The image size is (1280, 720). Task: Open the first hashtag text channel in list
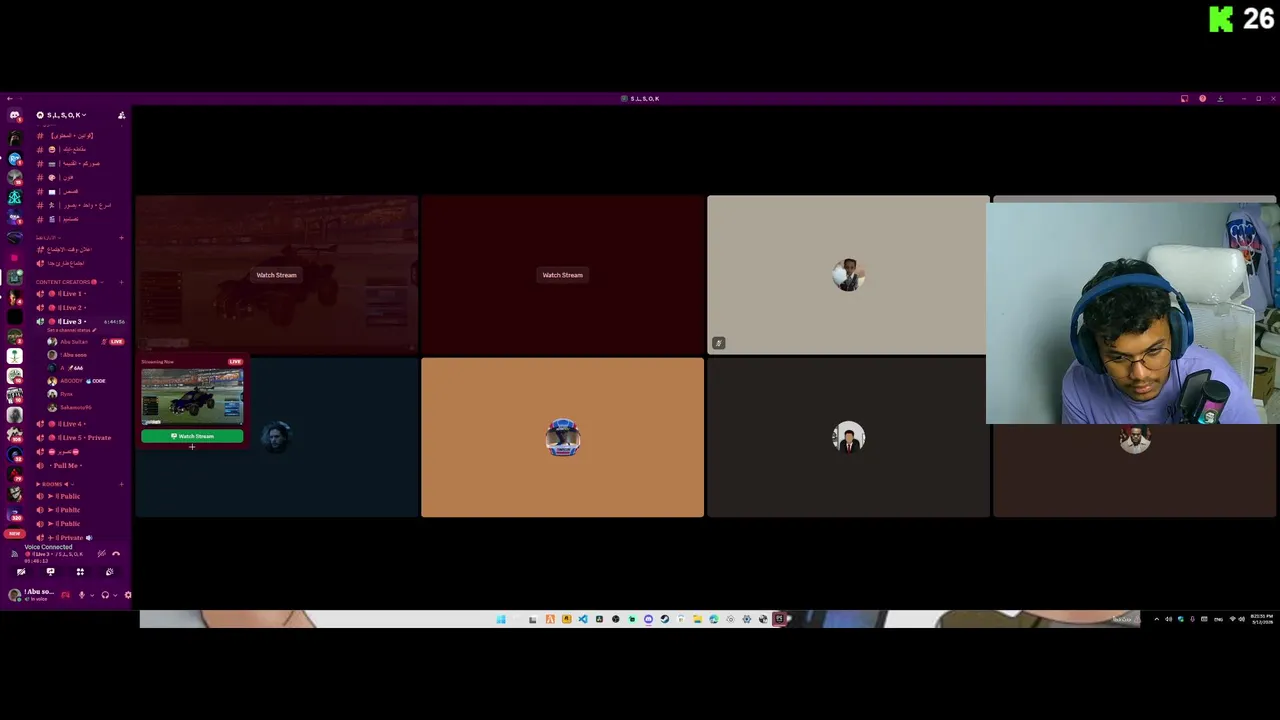click(79, 136)
